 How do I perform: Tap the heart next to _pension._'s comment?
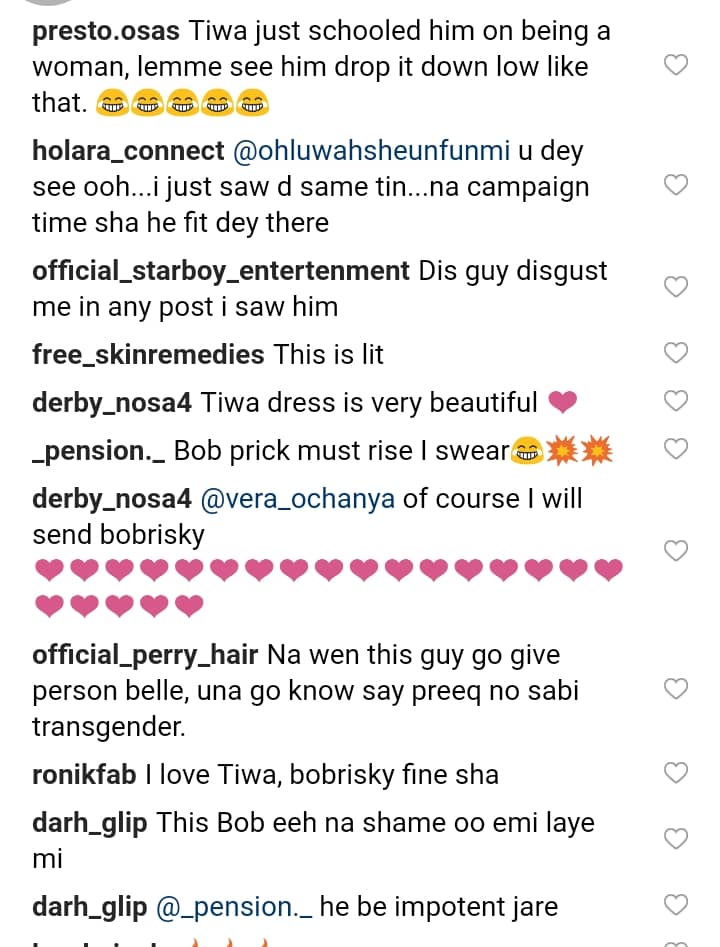[676, 449]
